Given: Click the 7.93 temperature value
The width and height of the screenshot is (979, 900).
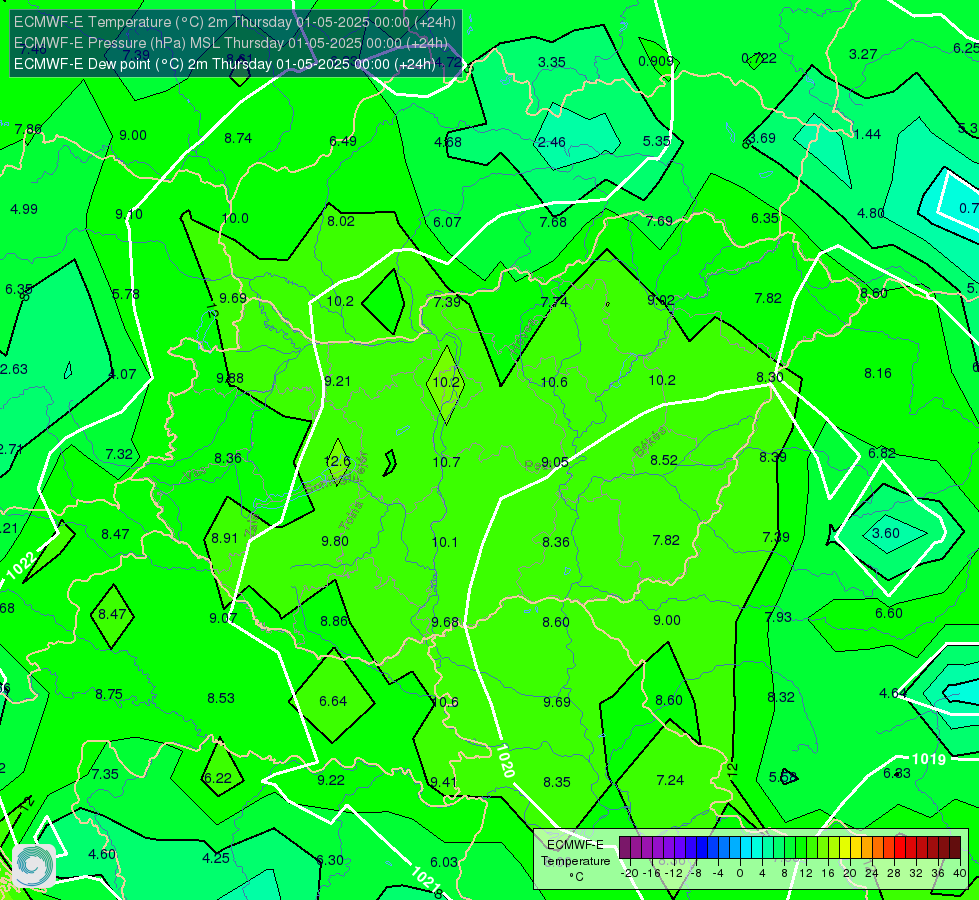Looking at the screenshot, I should click(x=778, y=617).
